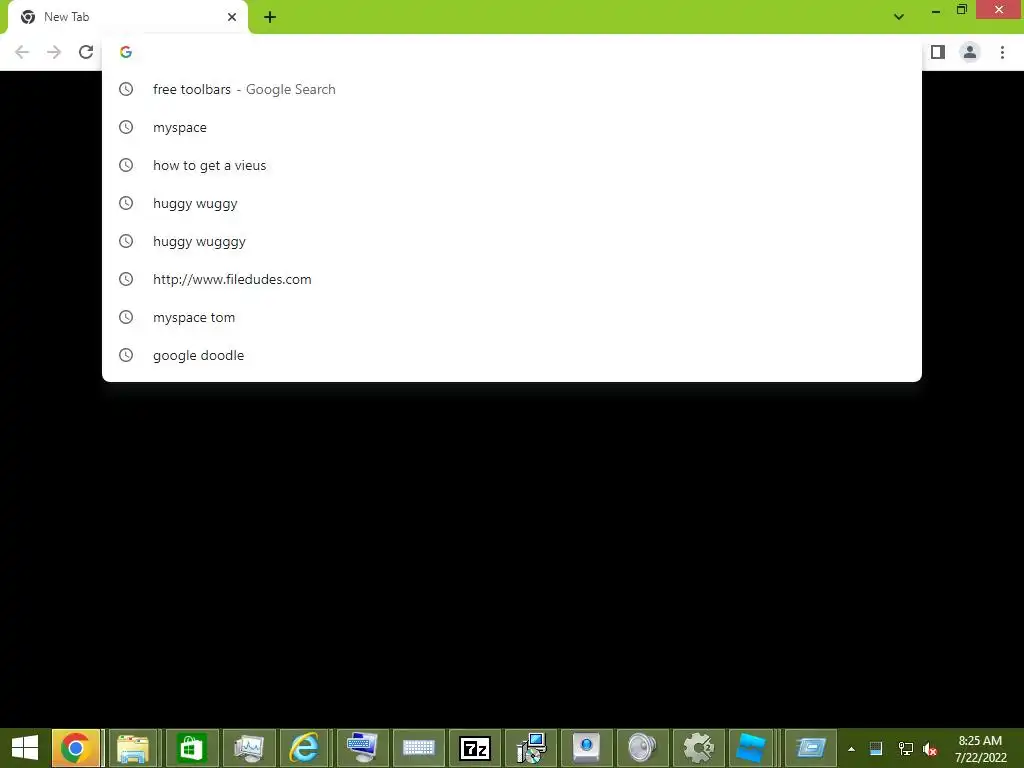The width and height of the screenshot is (1024, 768).
Task: Expand the tab search chevron
Action: pyautogui.click(x=899, y=17)
